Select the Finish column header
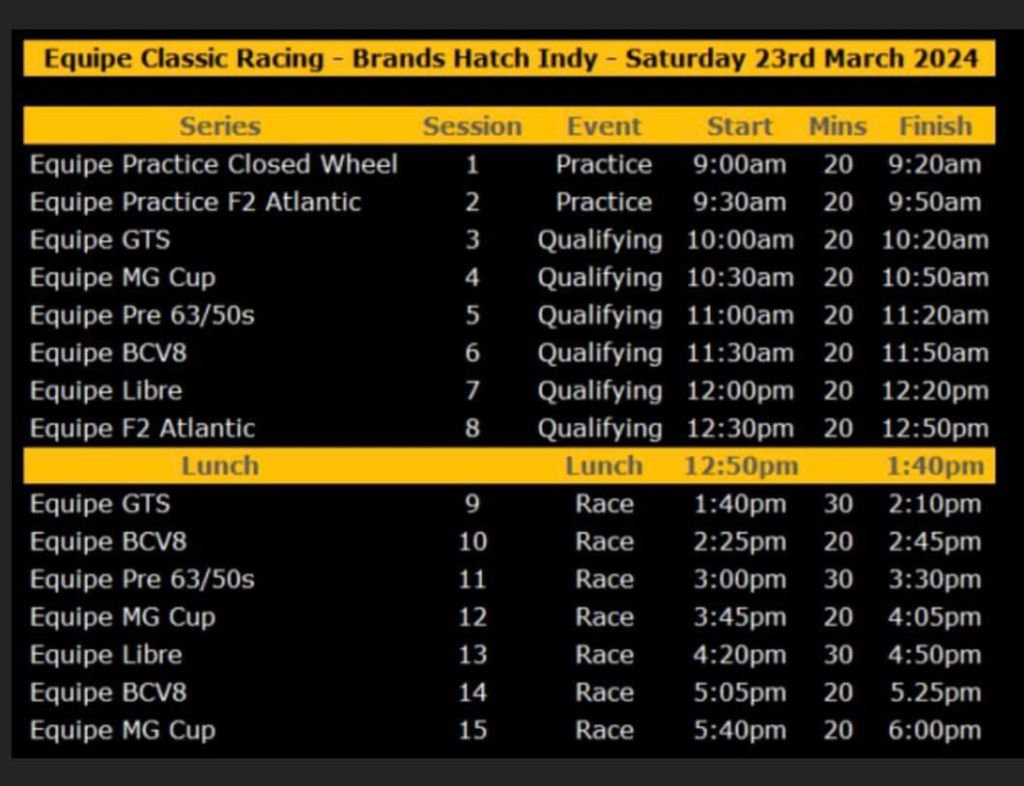This screenshot has width=1024, height=786. coord(935,127)
